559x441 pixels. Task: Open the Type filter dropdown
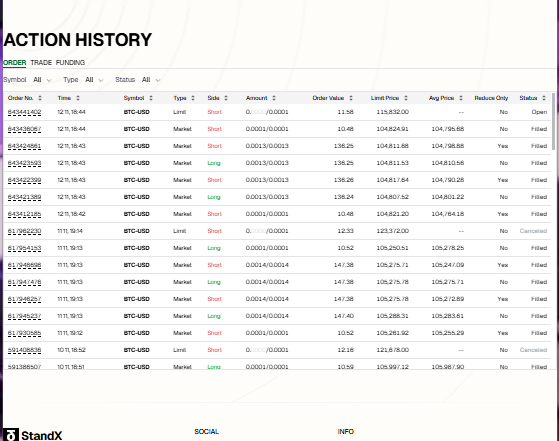pyautogui.click(x=94, y=80)
